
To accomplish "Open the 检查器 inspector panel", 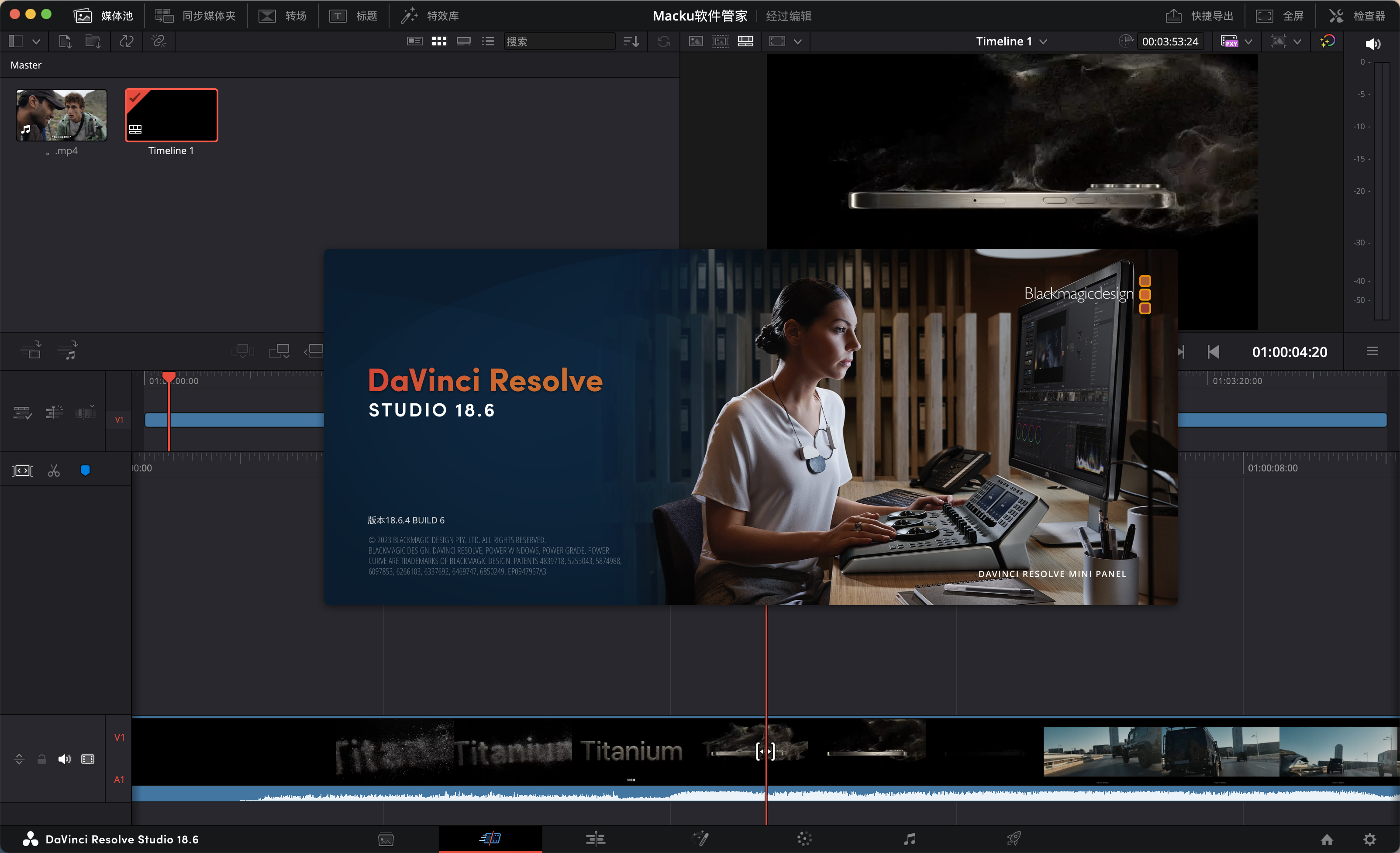I will point(1357,15).
